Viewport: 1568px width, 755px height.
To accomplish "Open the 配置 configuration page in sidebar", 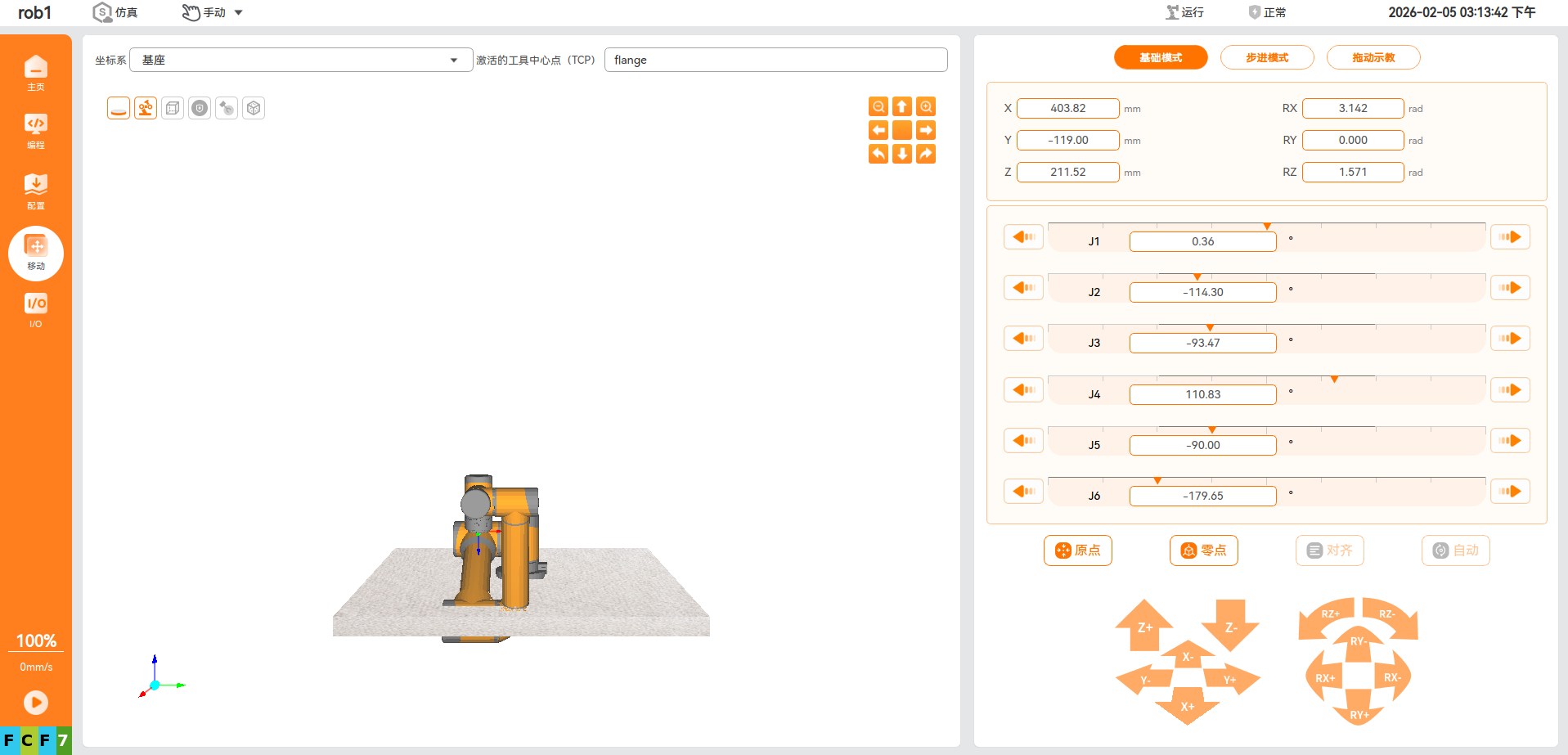I will coord(36,191).
